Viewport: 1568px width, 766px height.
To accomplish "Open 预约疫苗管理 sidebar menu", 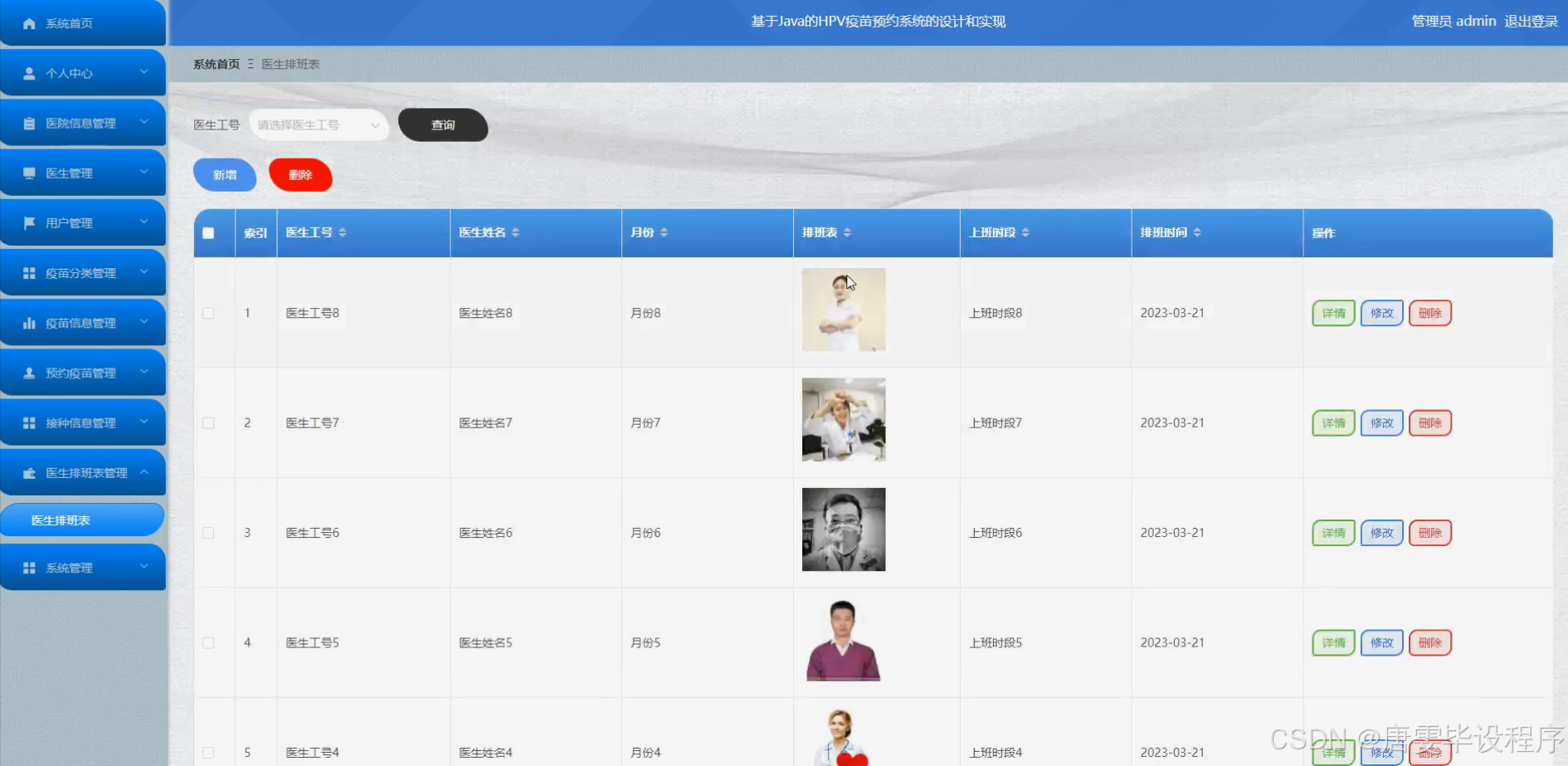I will (83, 373).
